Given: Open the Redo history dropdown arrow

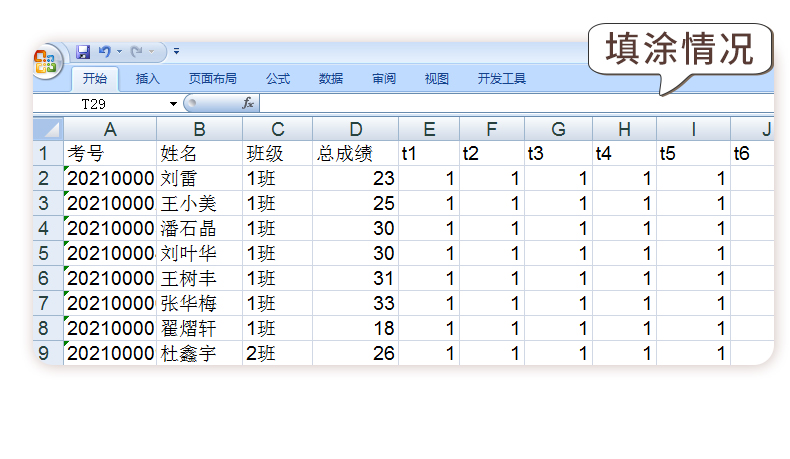Looking at the screenshot, I should click(x=152, y=51).
